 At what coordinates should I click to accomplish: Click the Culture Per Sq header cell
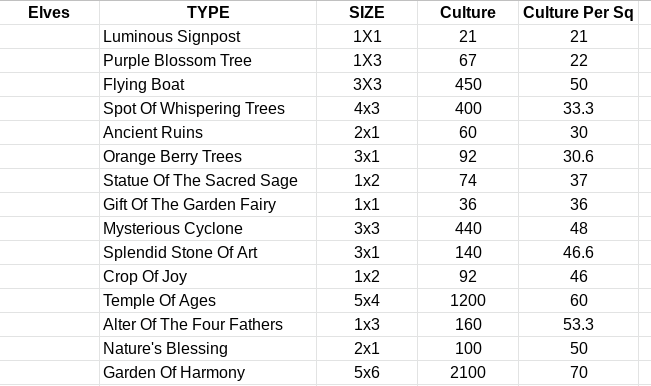coord(578,12)
